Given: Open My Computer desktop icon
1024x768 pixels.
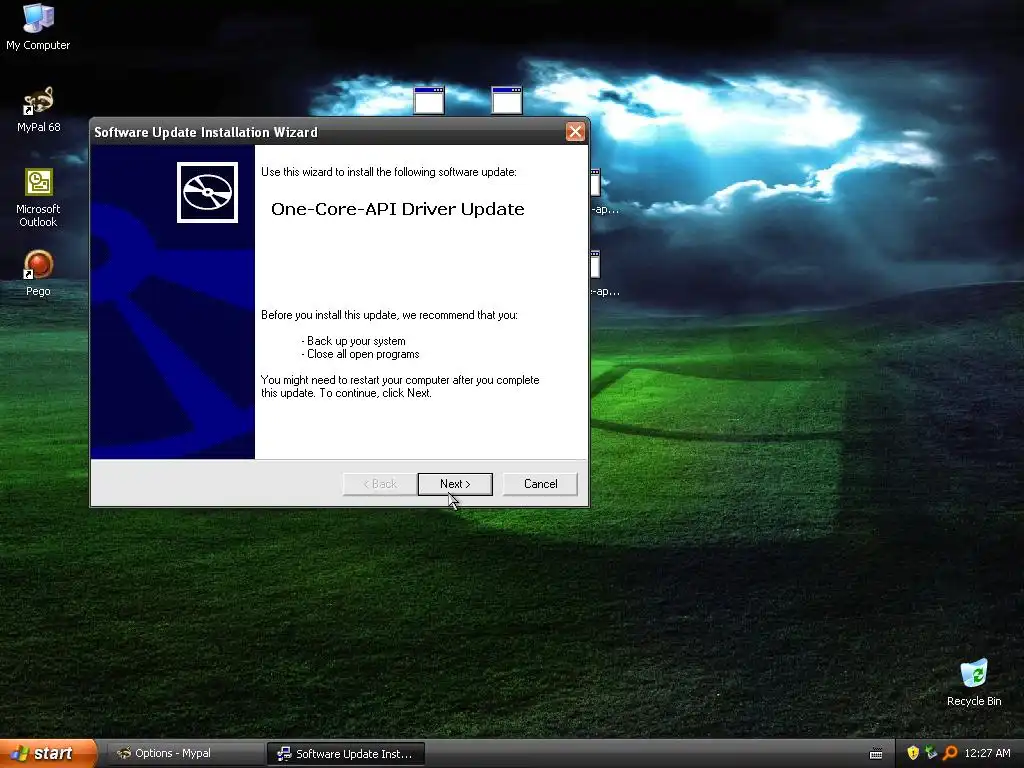Looking at the screenshot, I should point(38,27).
